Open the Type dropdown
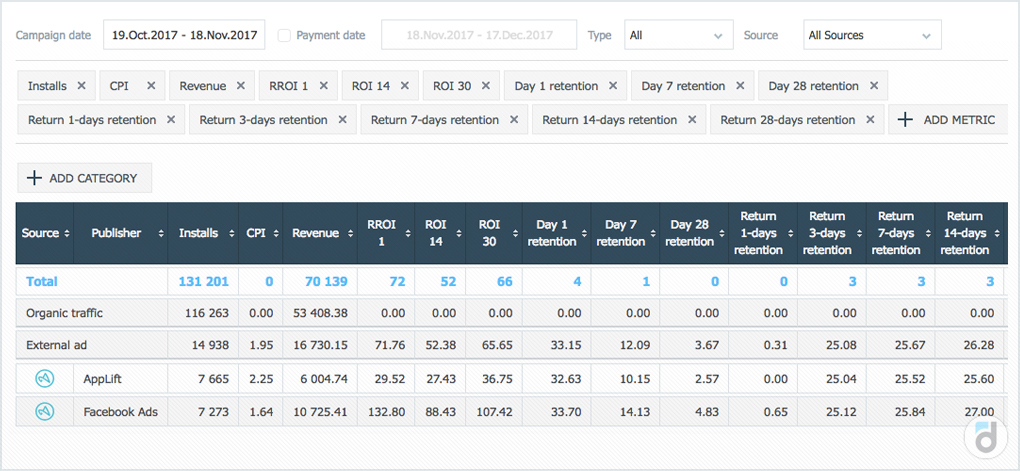The image size is (1020, 471). coord(677,35)
